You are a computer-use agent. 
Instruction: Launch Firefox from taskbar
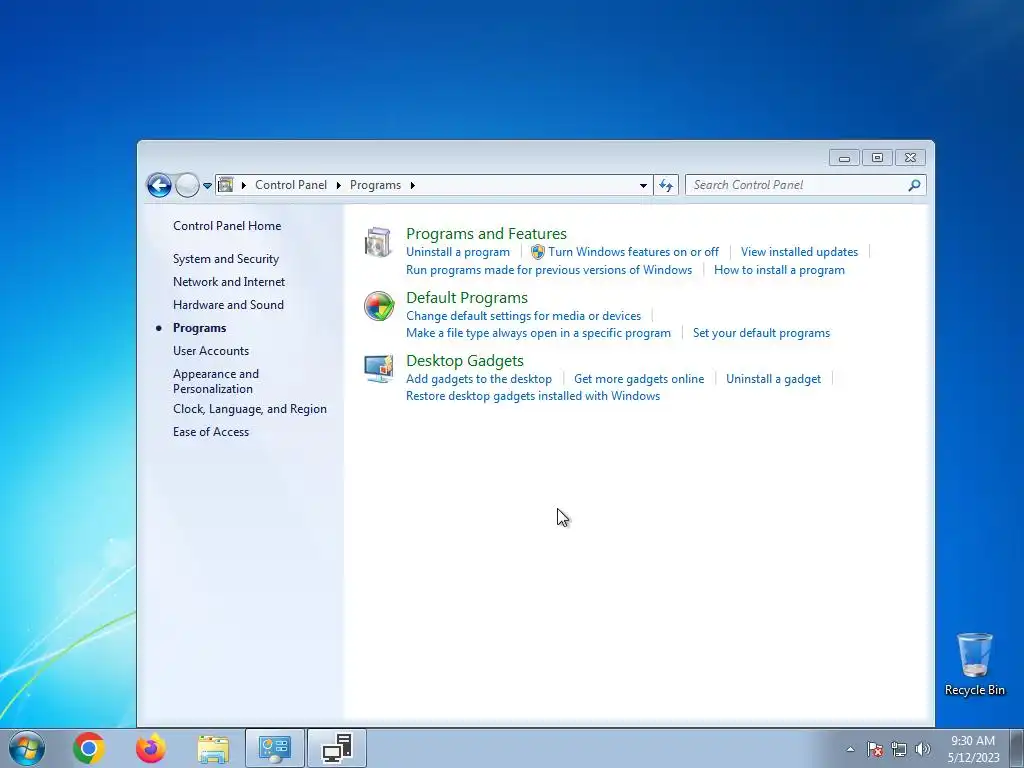151,748
